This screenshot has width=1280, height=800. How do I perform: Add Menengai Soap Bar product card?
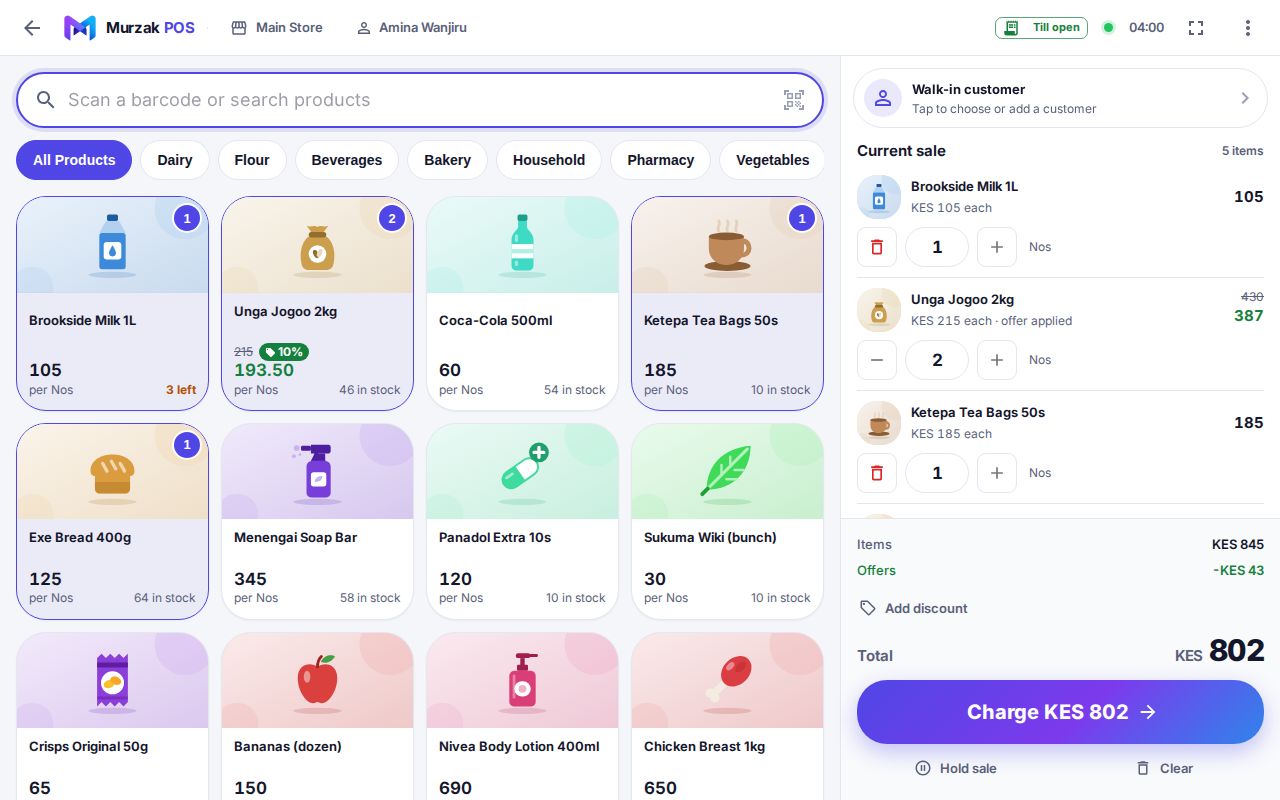click(x=317, y=521)
